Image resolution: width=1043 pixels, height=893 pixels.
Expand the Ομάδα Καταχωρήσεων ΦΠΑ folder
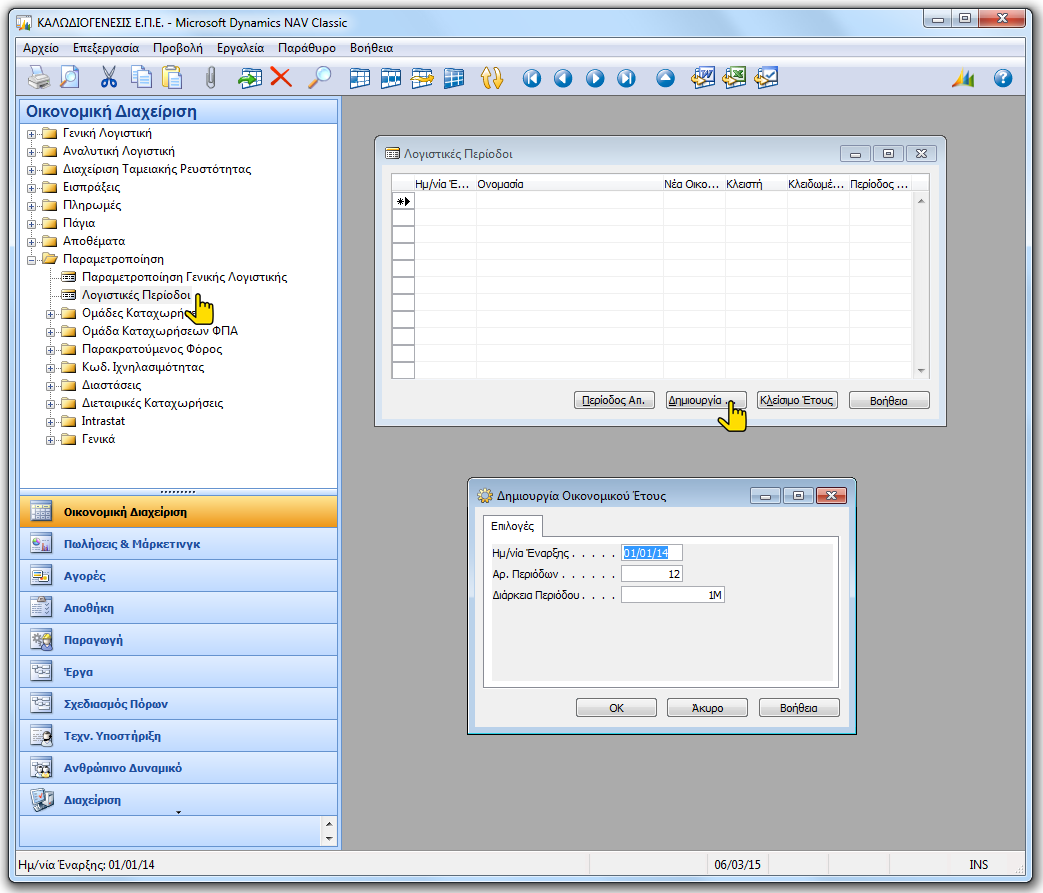51,332
